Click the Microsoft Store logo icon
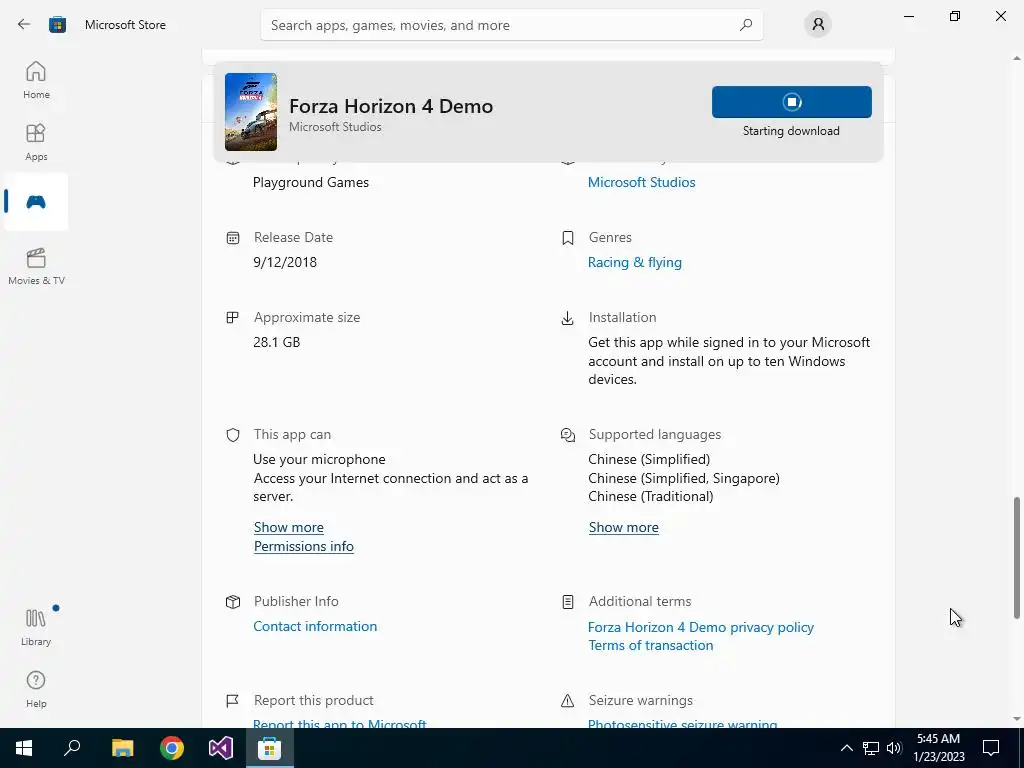This screenshot has height=768, width=1024. click(57, 25)
